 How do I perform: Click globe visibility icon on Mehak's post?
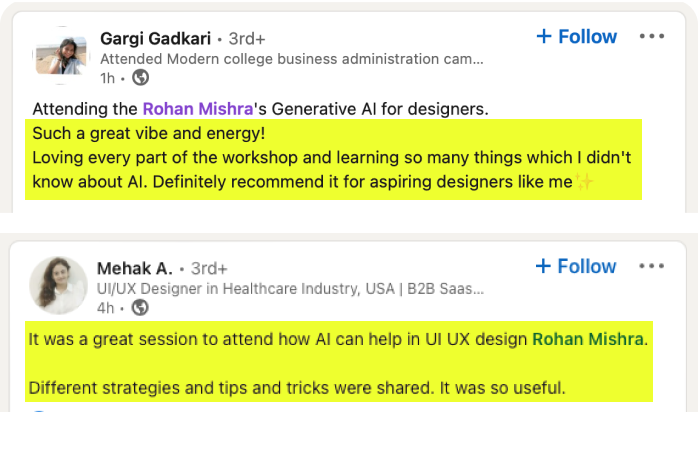pos(140,307)
